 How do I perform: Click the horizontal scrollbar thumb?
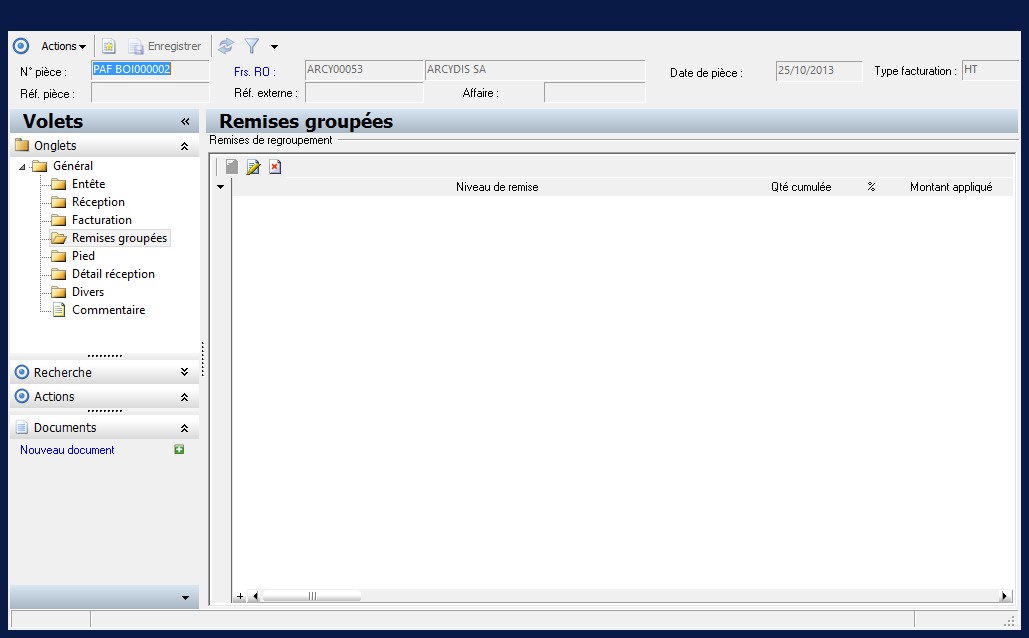[312, 596]
